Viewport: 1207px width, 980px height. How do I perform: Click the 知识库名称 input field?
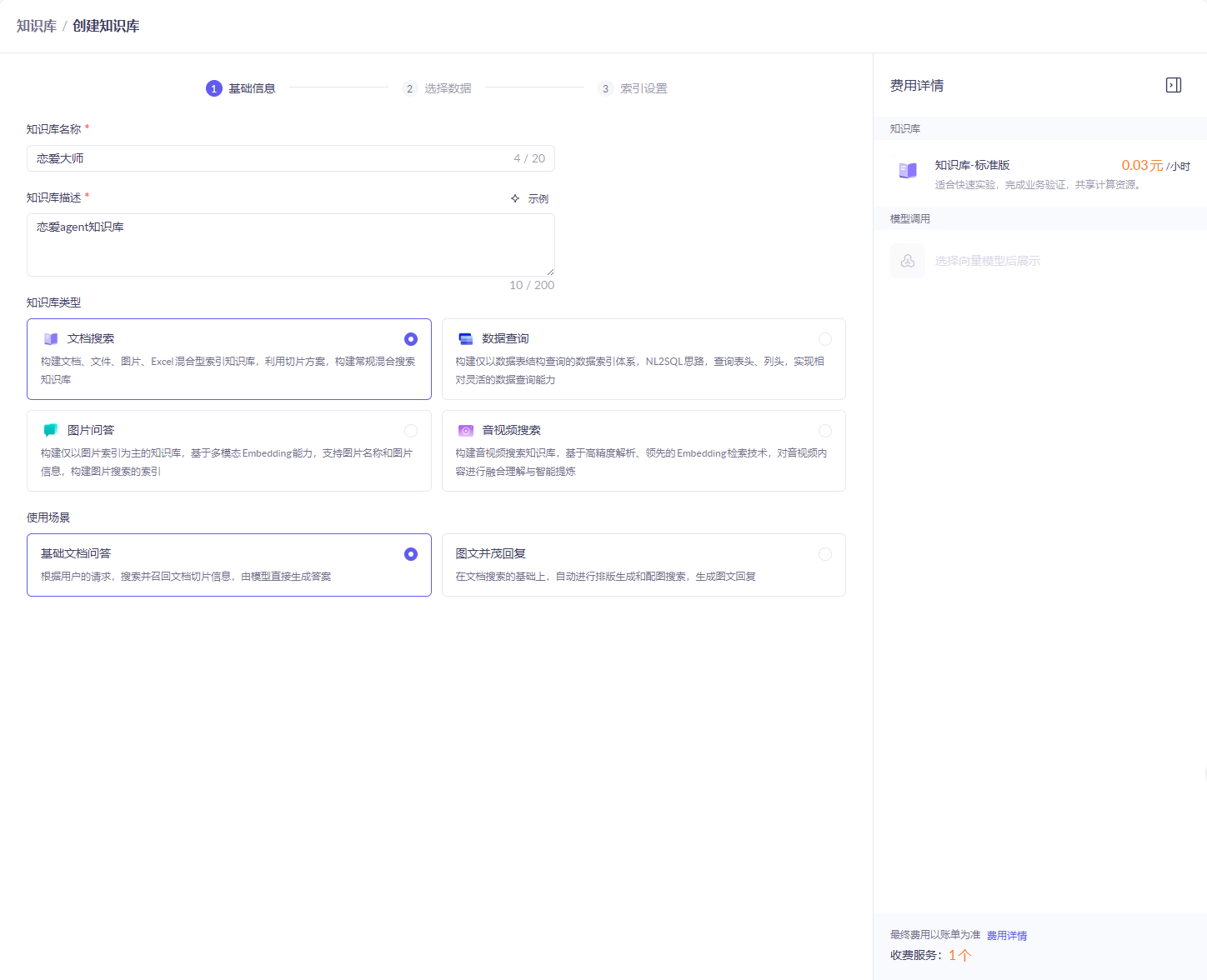(x=267, y=158)
